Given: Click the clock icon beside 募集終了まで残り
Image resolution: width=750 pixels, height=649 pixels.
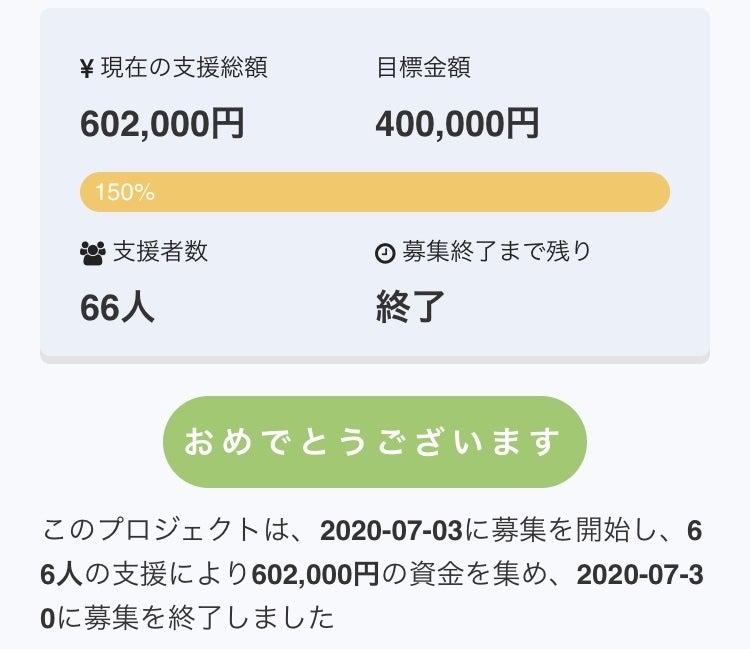Looking at the screenshot, I should (385, 253).
